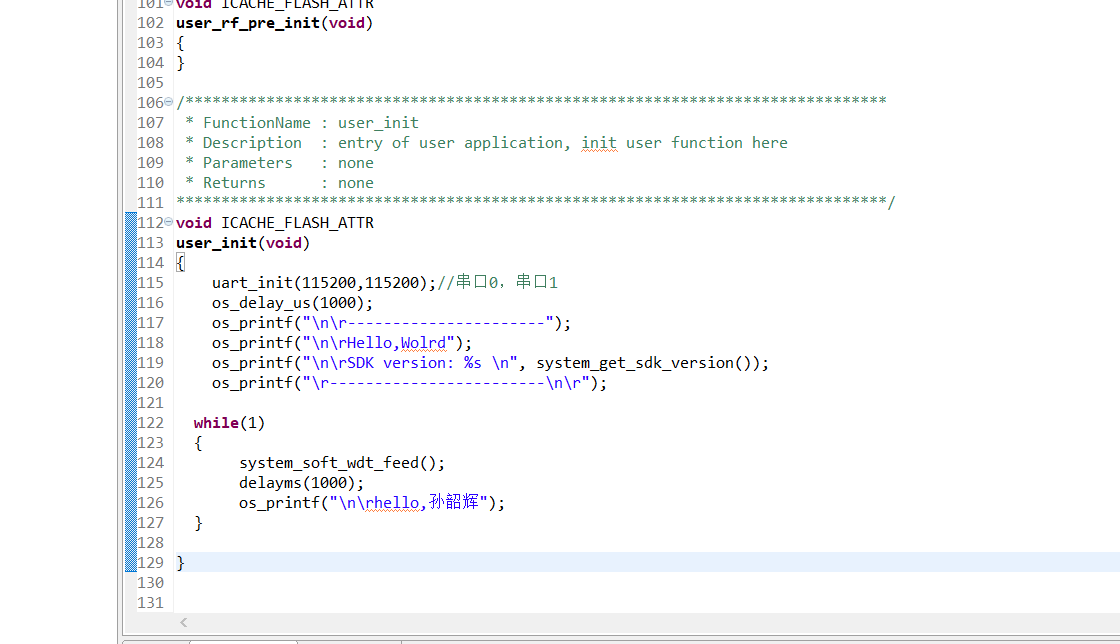Click the 'Returns : none' comment line
Viewport: 1120px width, 644px height.
(x=279, y=183)
